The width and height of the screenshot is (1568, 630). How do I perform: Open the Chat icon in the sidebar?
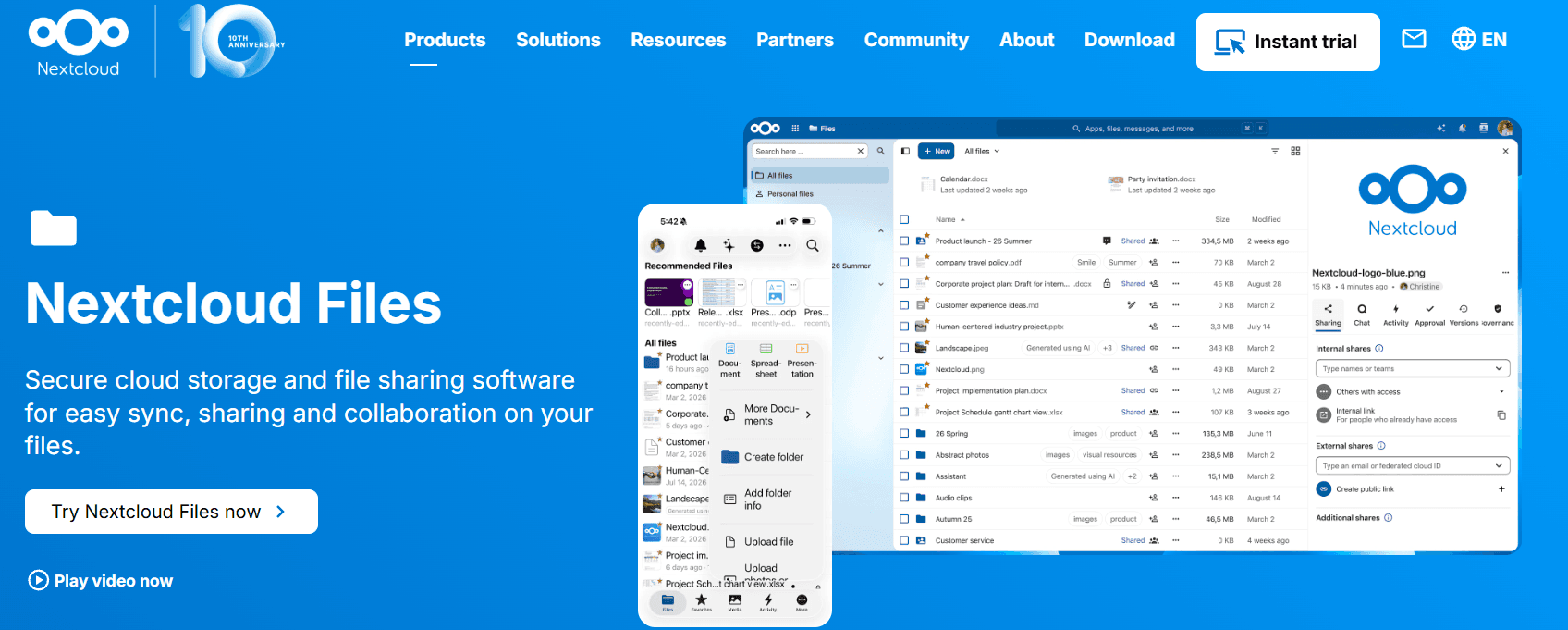coord(1362,315)
